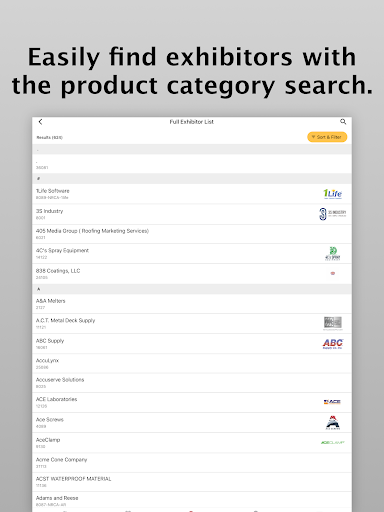Click the Ace Screws logo icon
Image resolution: width=384 pixels, height=512 pixels.
[333, 422]
